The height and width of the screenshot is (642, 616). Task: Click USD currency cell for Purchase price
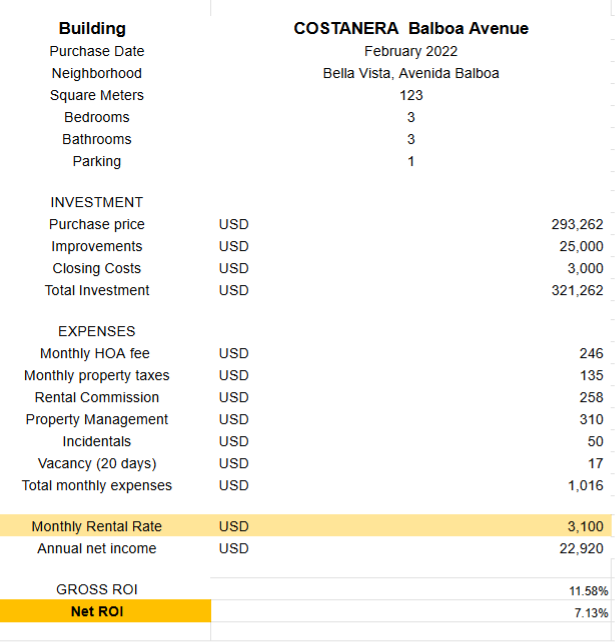click(233, 224)
